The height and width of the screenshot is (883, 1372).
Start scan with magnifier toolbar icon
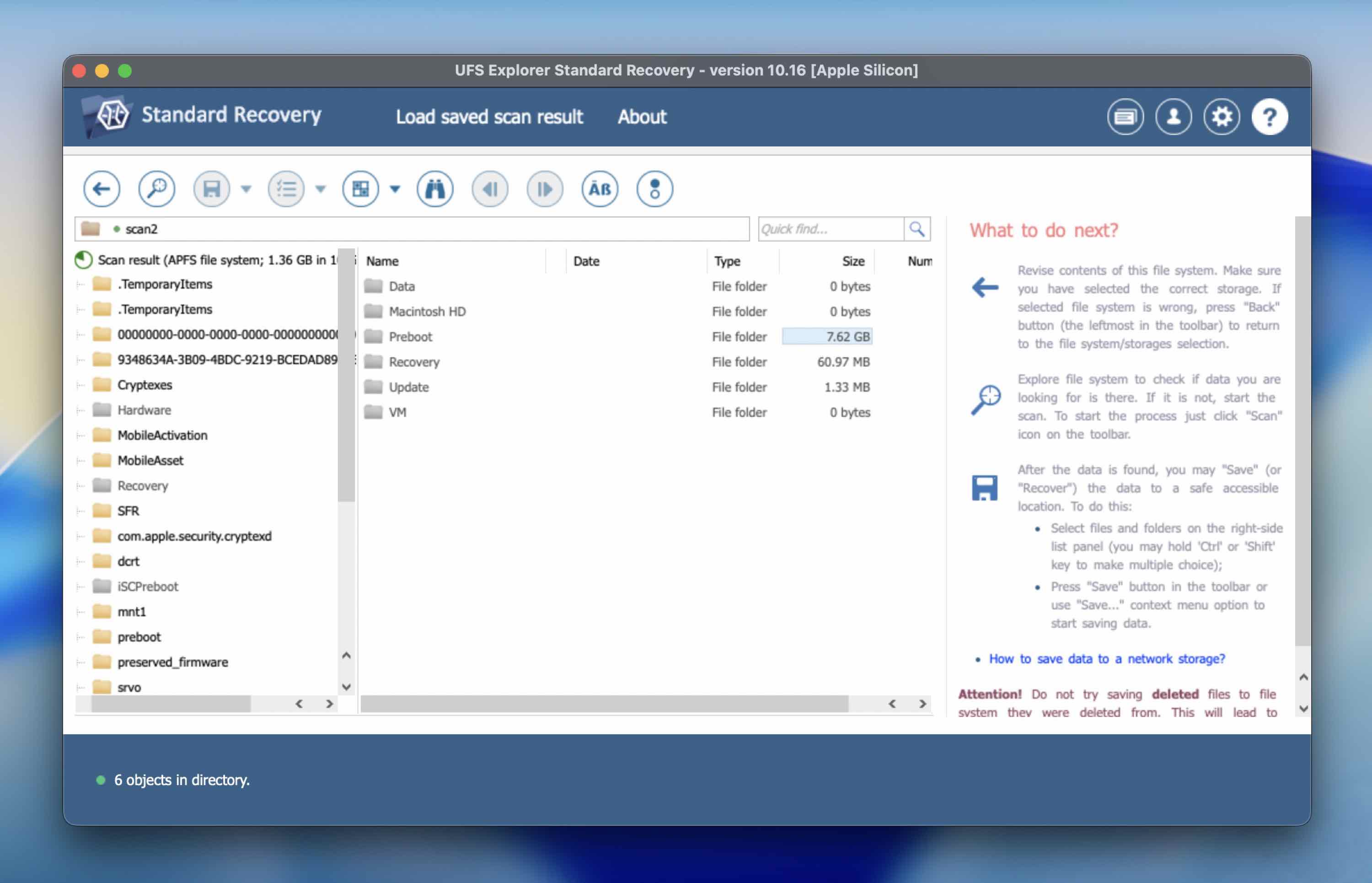point(156,188)
